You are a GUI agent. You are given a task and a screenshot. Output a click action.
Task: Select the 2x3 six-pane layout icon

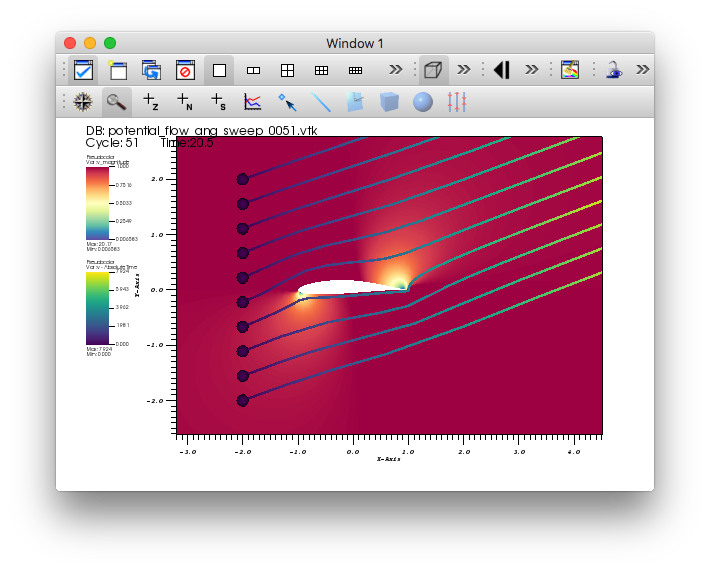click(x=321, y=70)
